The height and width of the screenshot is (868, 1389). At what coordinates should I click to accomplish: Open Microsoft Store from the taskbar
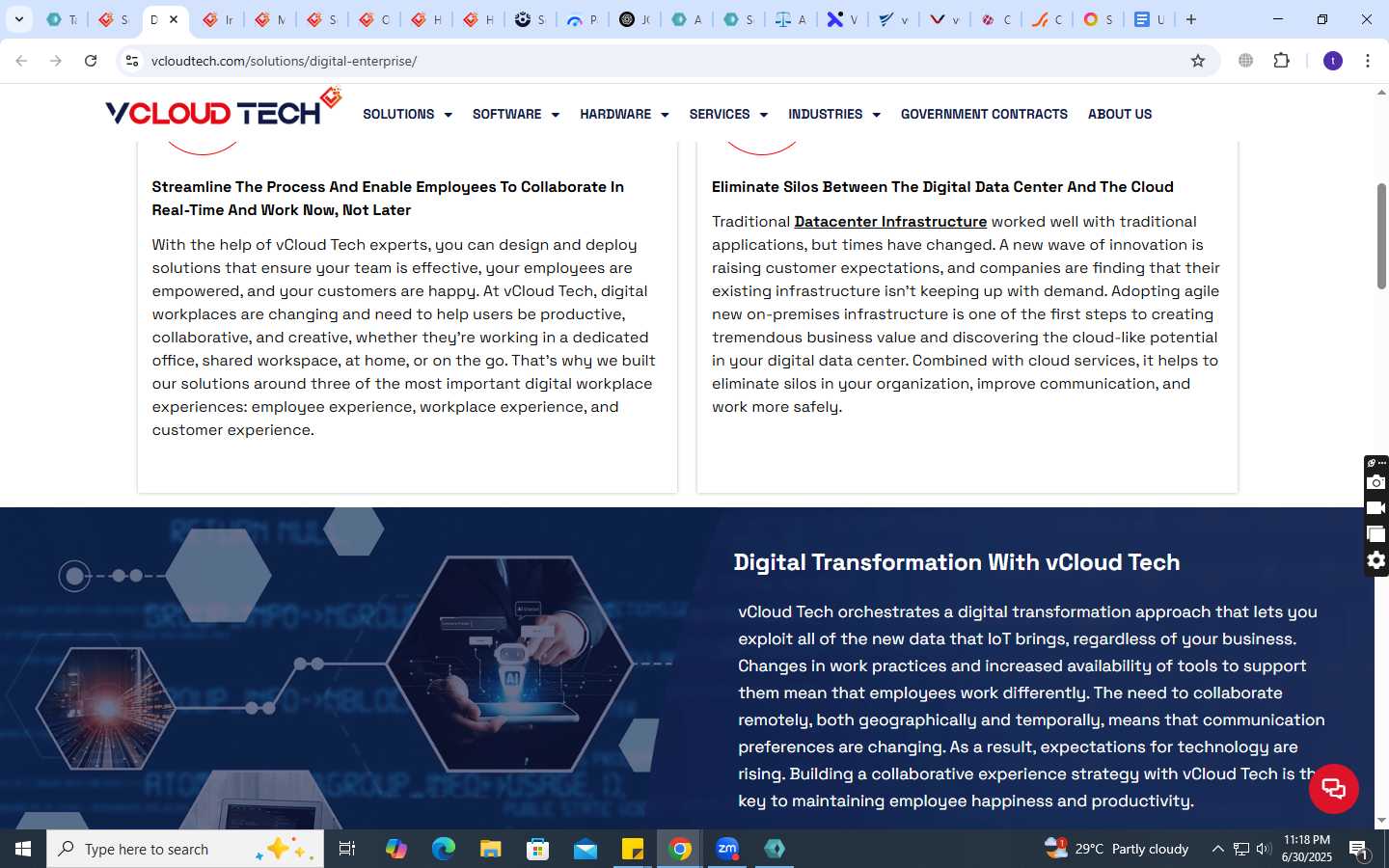click(538, 849)
